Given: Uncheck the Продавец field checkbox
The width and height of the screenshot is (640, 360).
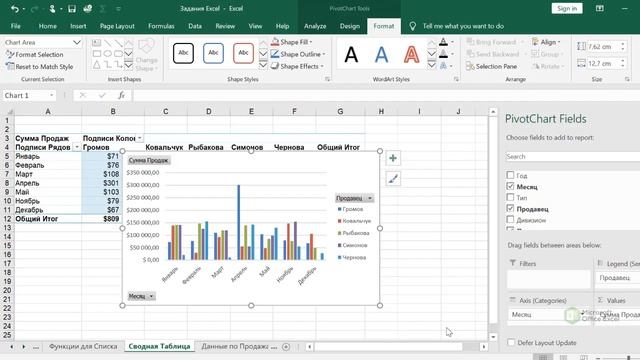Looking at the screenshot, I should [510, 208].
